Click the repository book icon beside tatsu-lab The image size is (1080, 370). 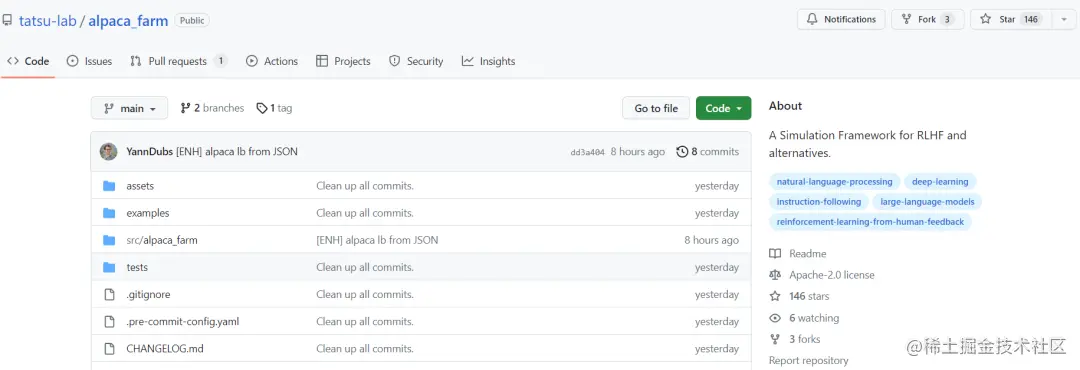coord(7,21)
